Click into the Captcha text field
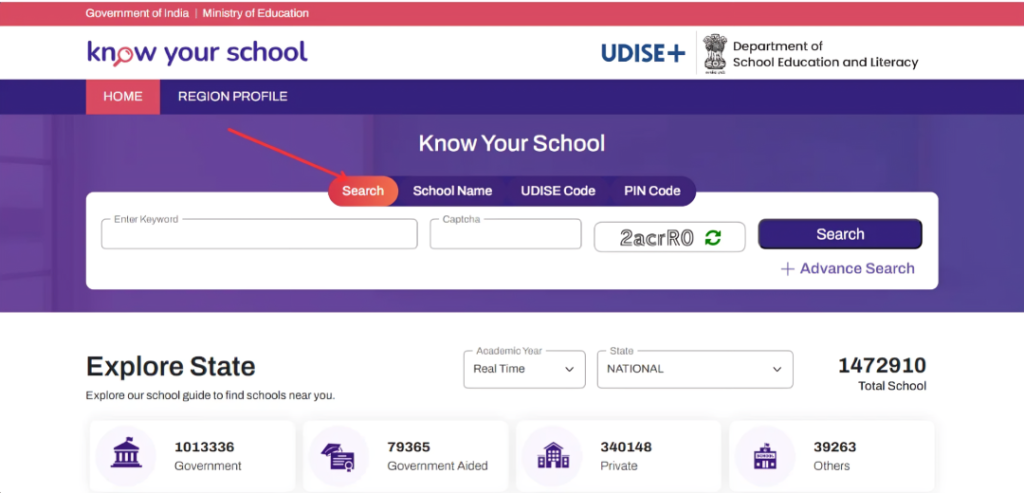 (x=505, y=234)
